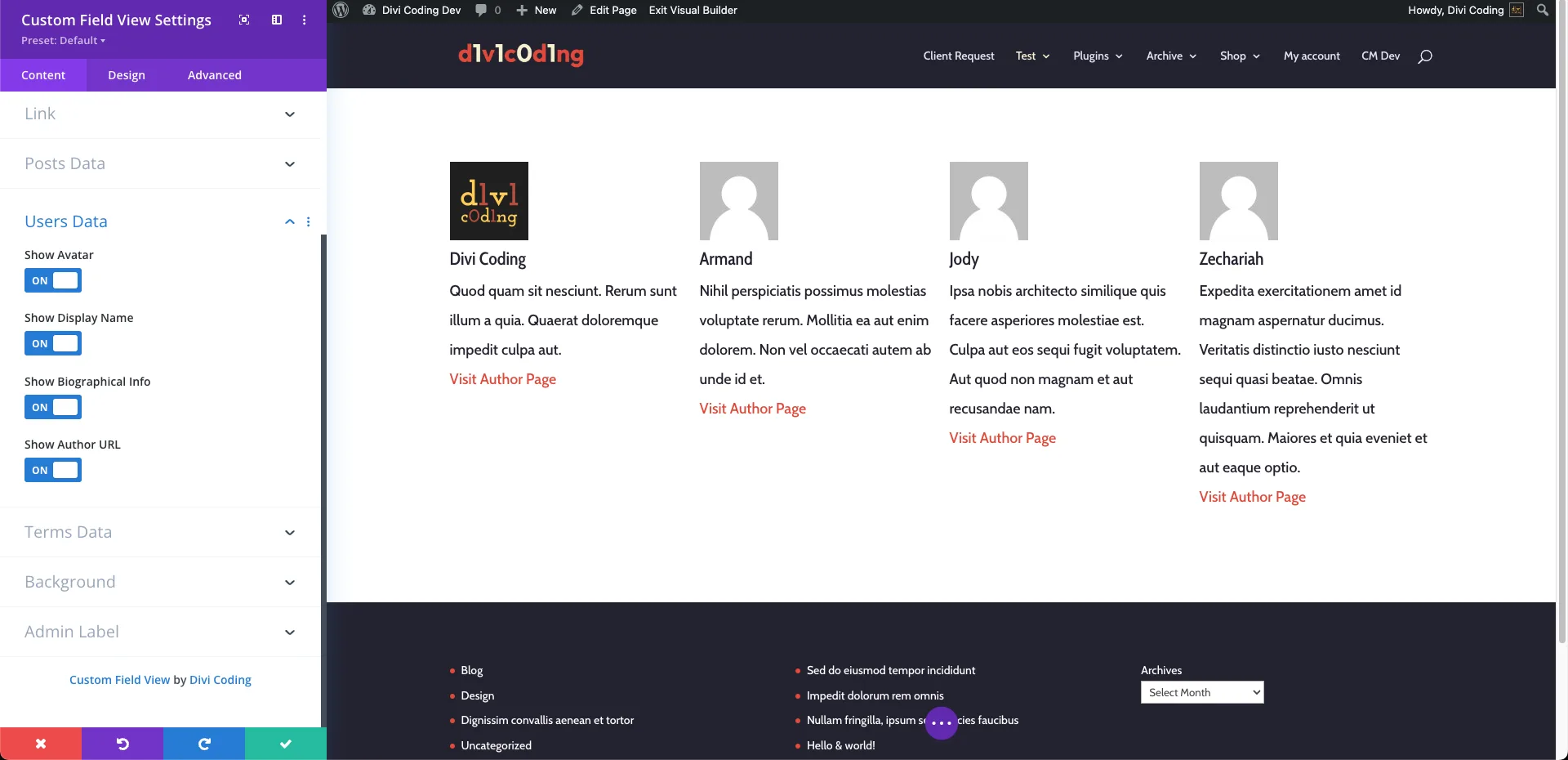Click the Divi Coding avatar image
The width and height of the screenshot is (1568, 760).
488,201
